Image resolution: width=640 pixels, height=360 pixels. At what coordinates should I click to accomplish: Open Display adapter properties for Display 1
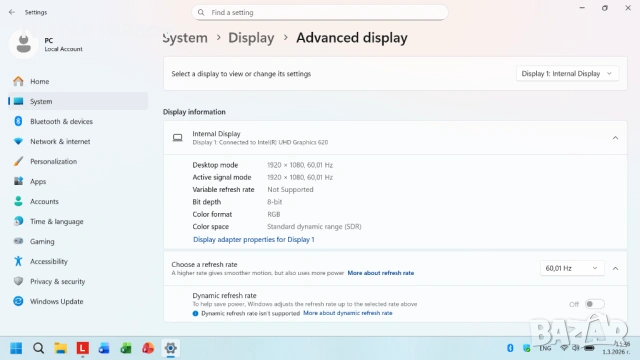click(x=254, y=240)
